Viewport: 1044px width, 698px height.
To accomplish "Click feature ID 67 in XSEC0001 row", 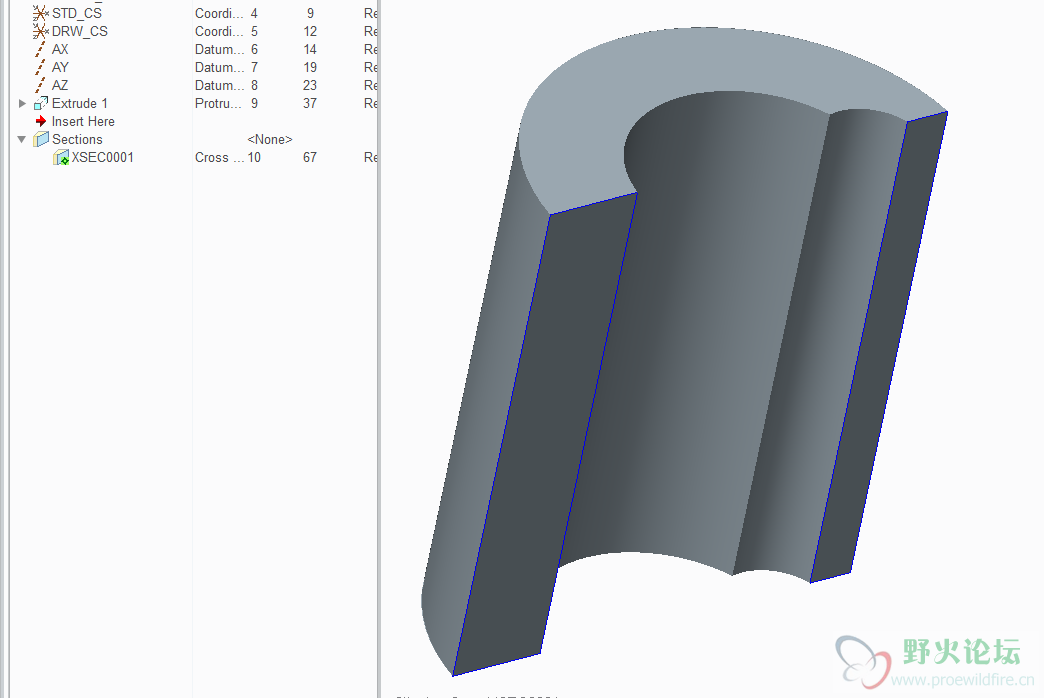I will tap(310, 157).
